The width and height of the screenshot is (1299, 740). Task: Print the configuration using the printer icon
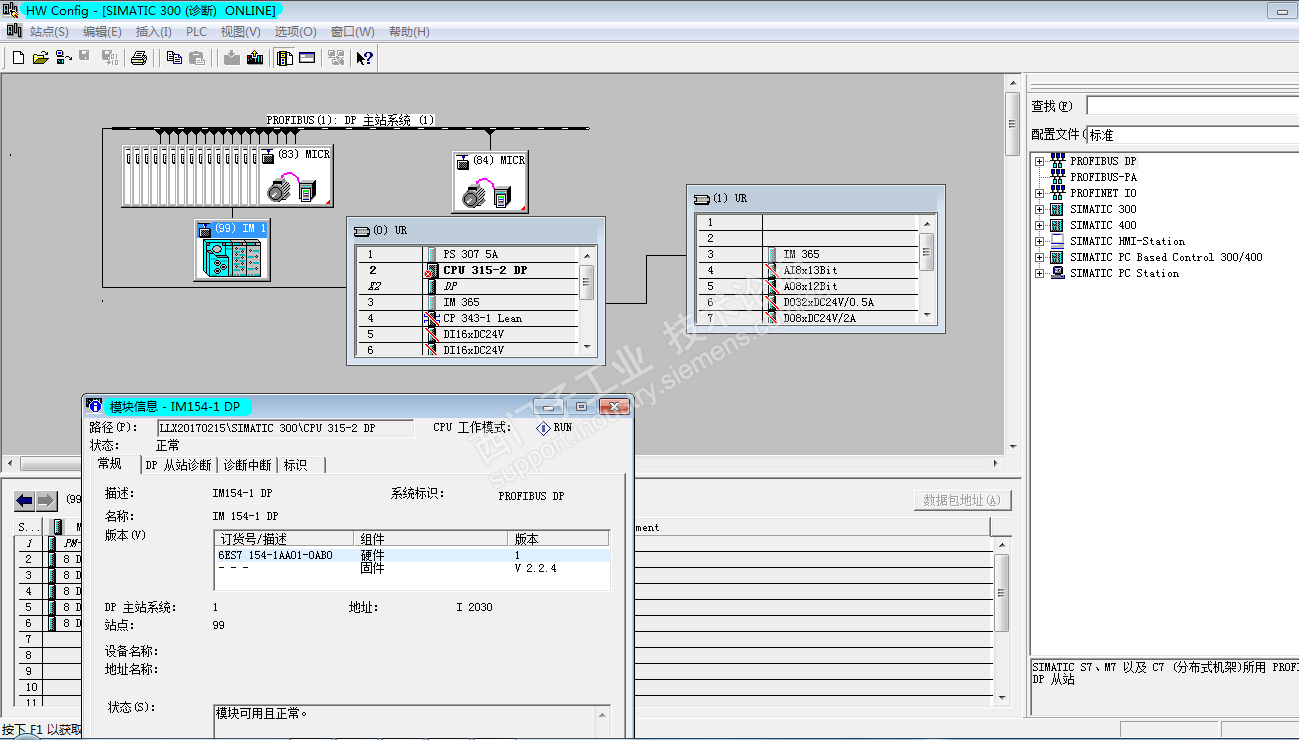point(139,58)
